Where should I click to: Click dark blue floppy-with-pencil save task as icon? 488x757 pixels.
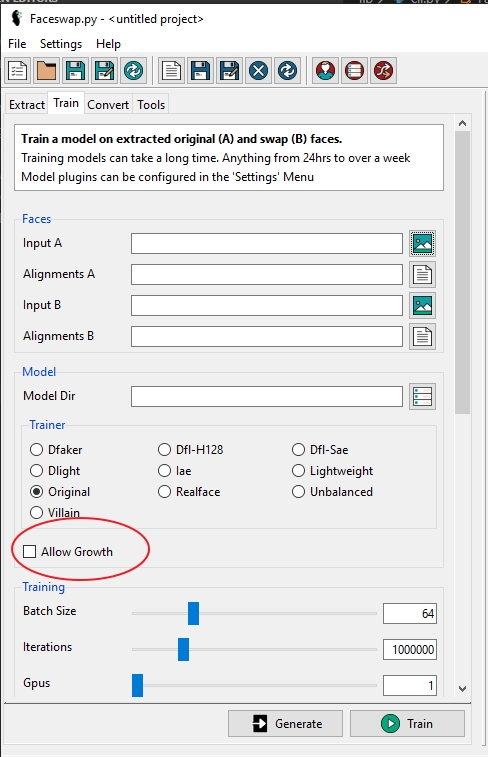coord(229,71)
